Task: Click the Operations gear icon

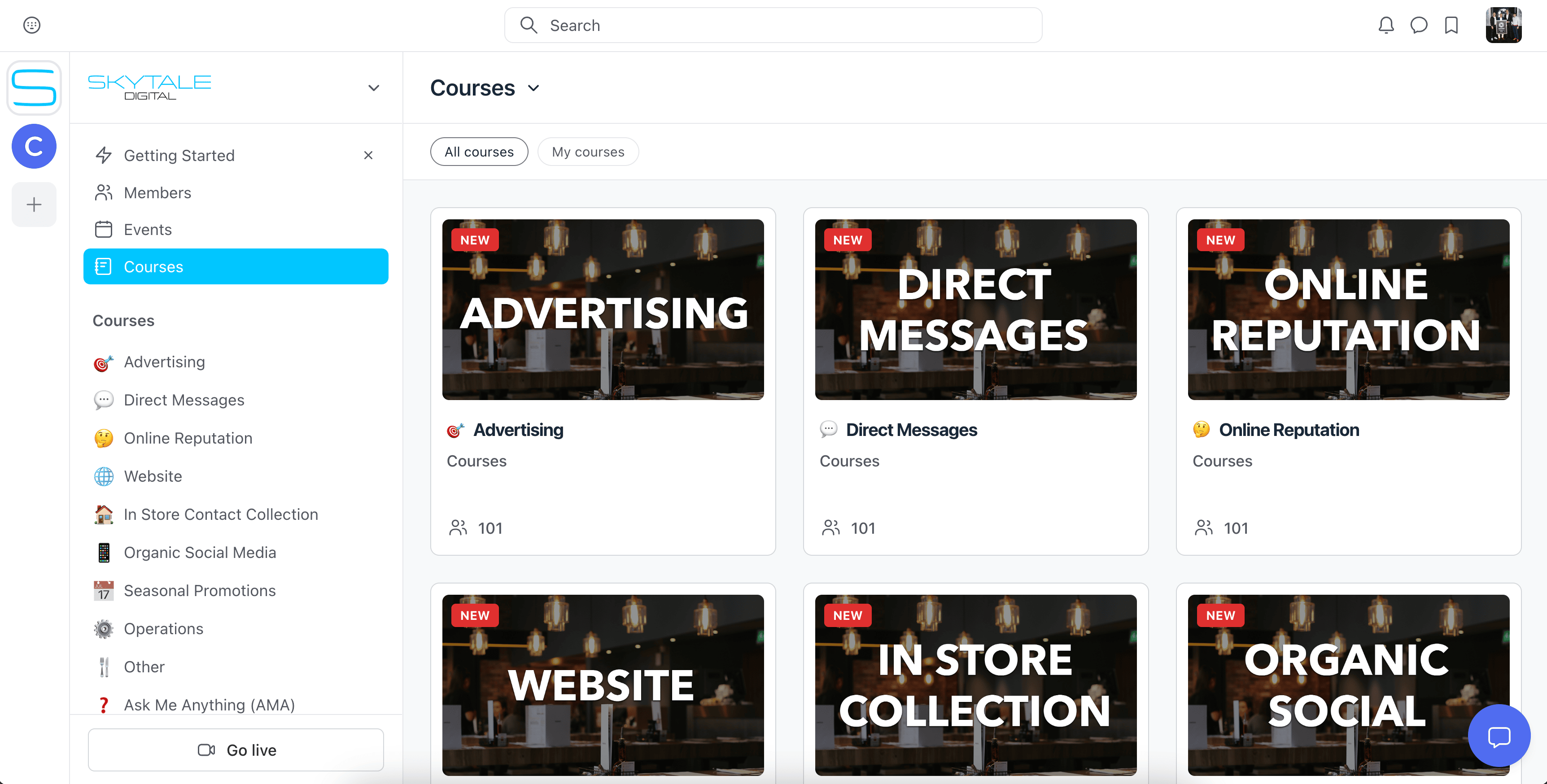Action: click(x=103, y=629)
